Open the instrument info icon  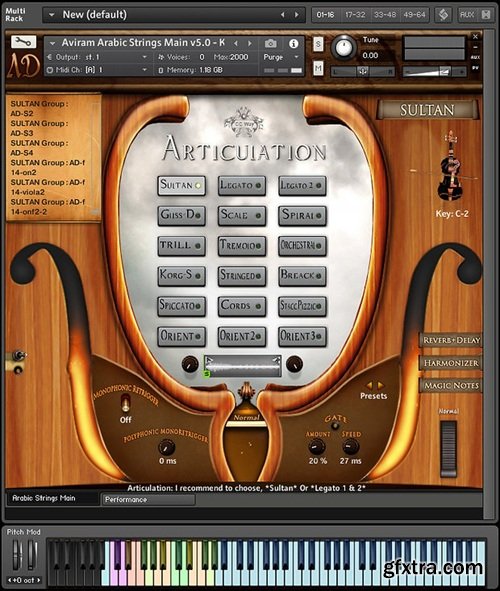(x=294, y=43)
